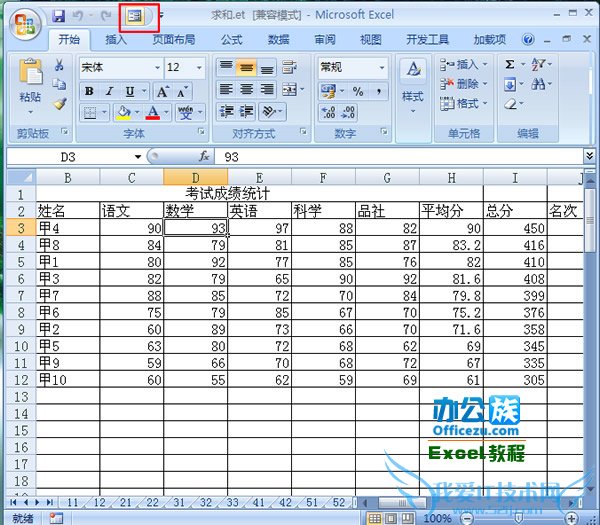Image resolution: width=600 pixels, height=525 pixels.
Task: Click the AutoSum sigma icon
Action: pyautogui.click(x=510, y=65)
